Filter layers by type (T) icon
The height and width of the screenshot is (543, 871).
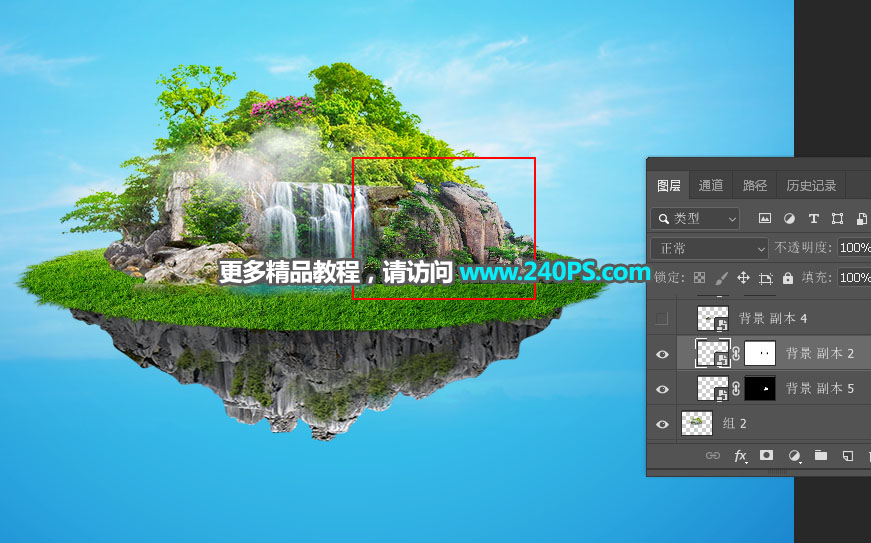point(814,219)
